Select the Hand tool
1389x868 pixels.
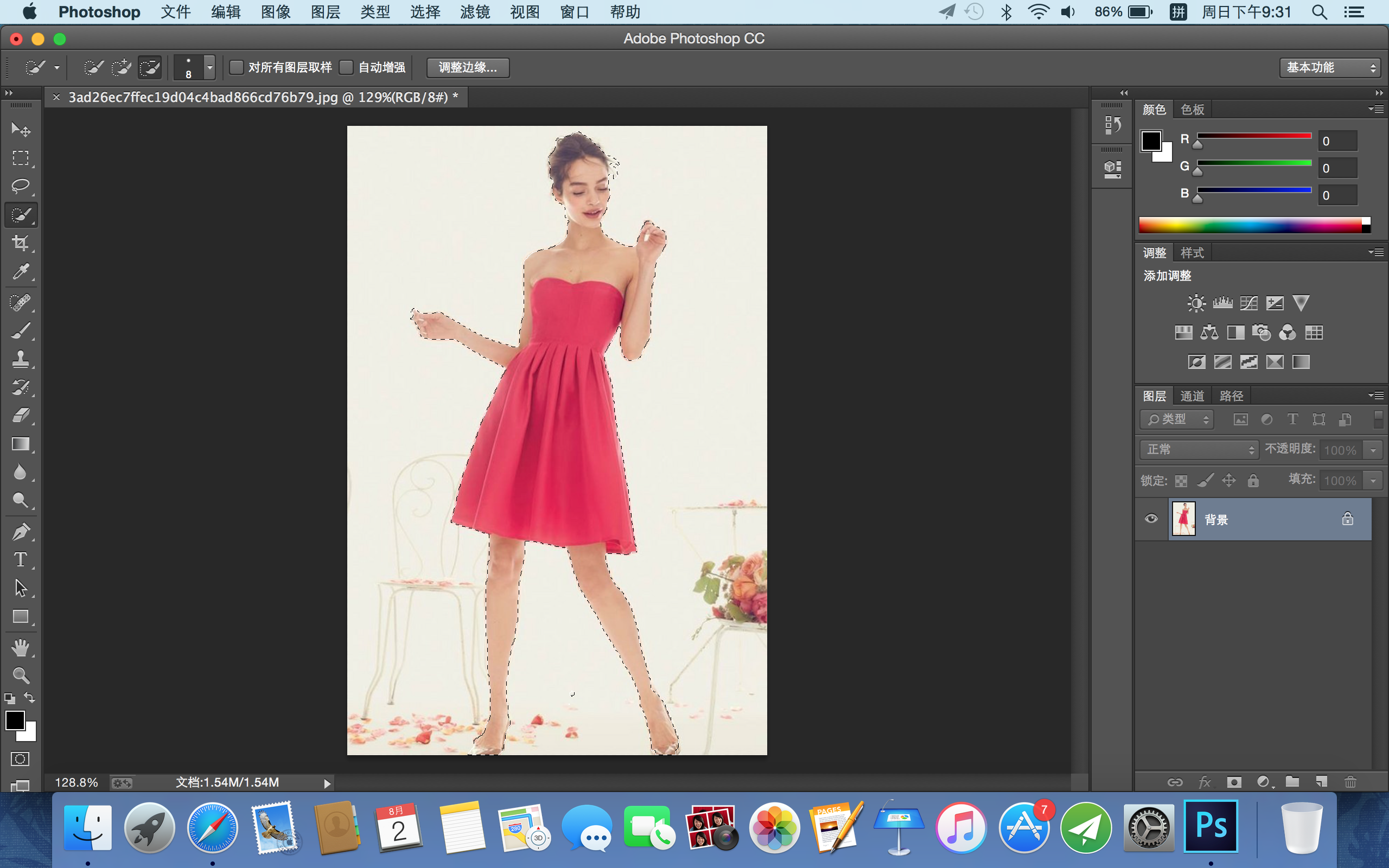pos(21,648)
